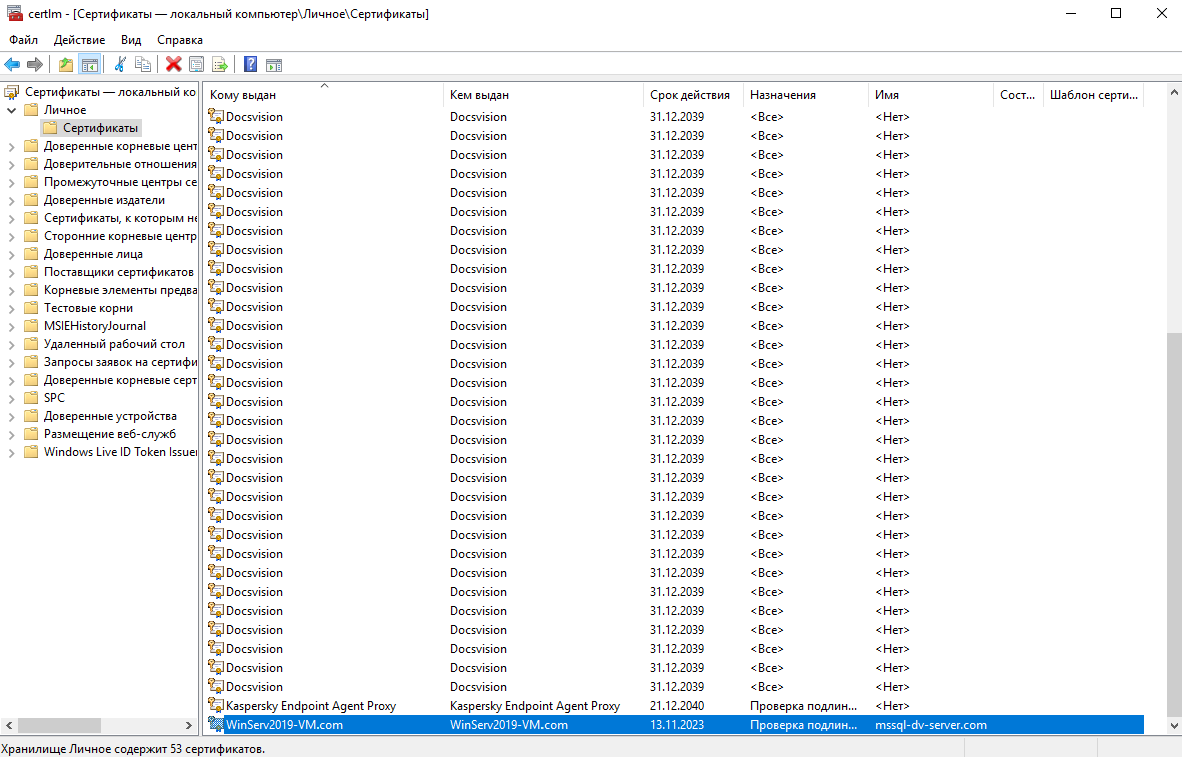
Task: Click the folder icon next to MSIEHistoryJournal
Action: click(31, 326)
